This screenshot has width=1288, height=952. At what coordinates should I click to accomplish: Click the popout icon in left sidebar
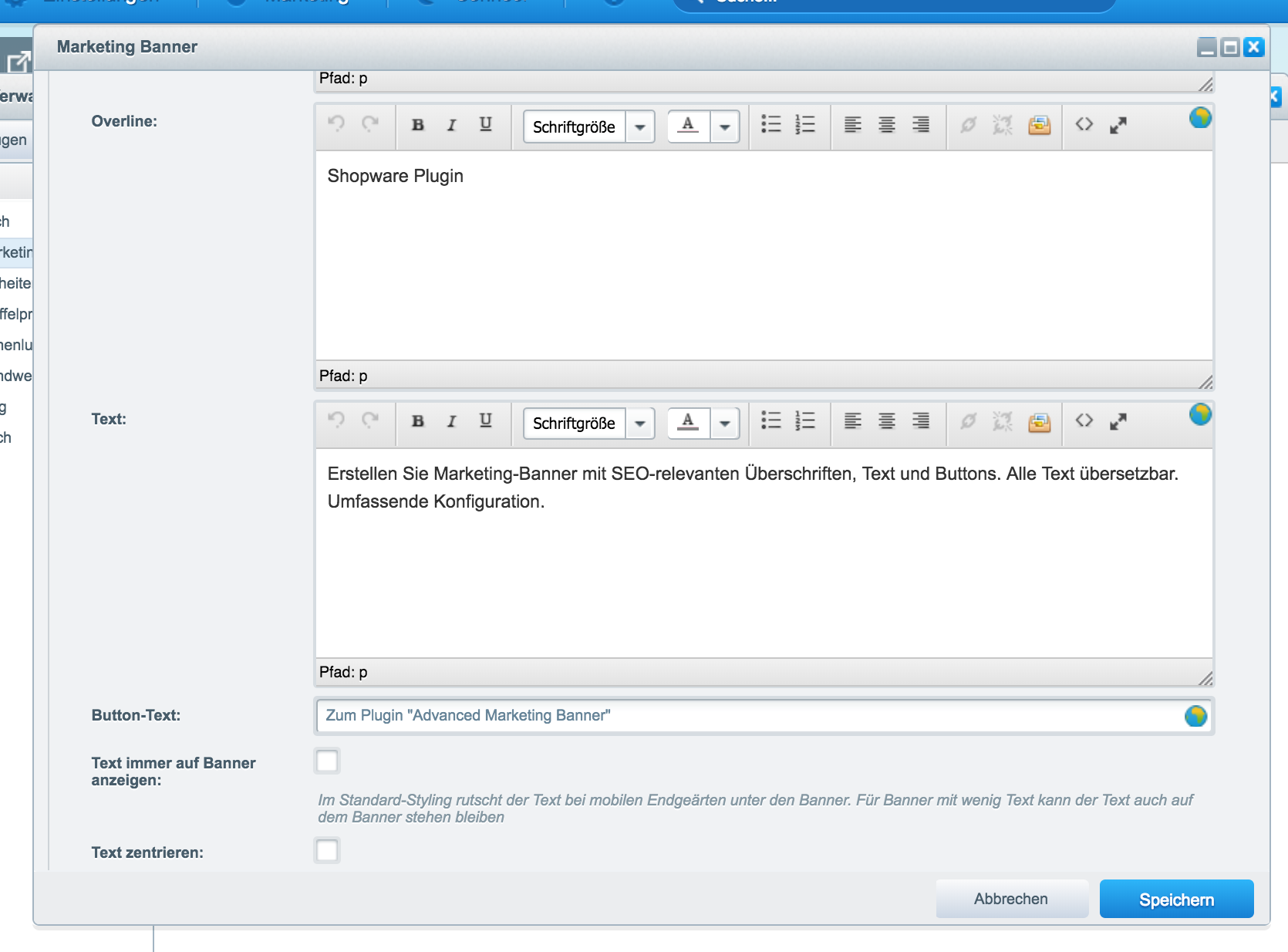[18, 60]
